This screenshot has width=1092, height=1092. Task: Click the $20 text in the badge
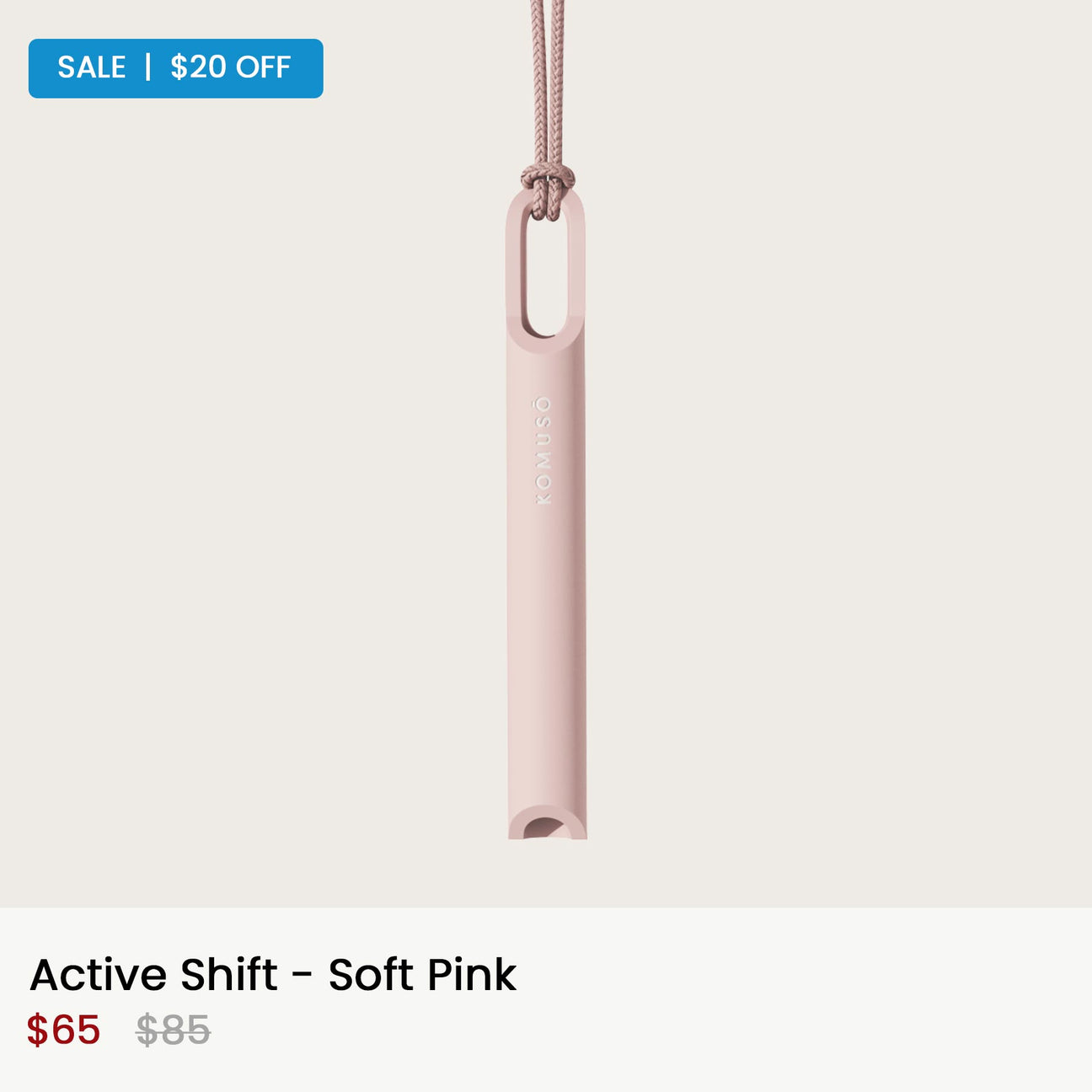click(x=197, y=67)
